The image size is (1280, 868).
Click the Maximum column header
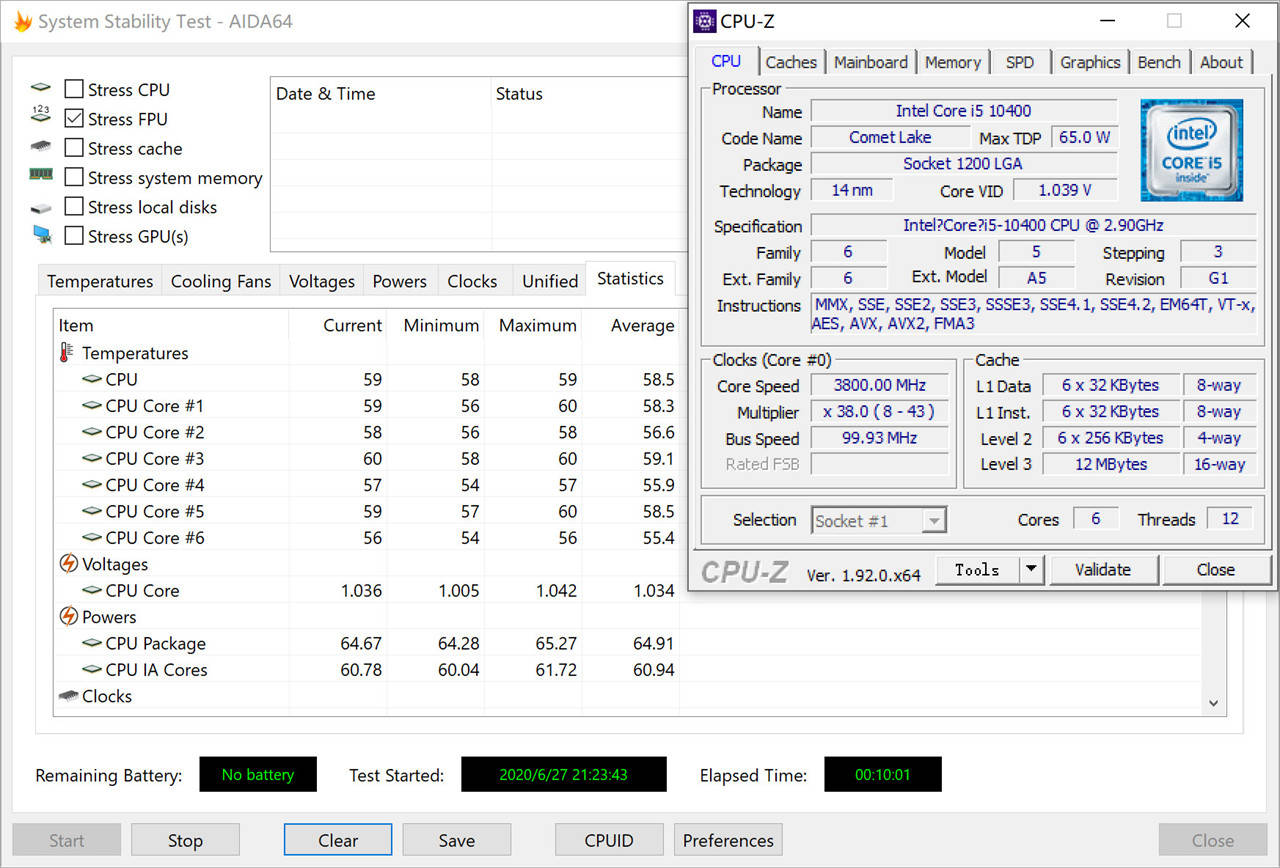[x=537, y=326]
